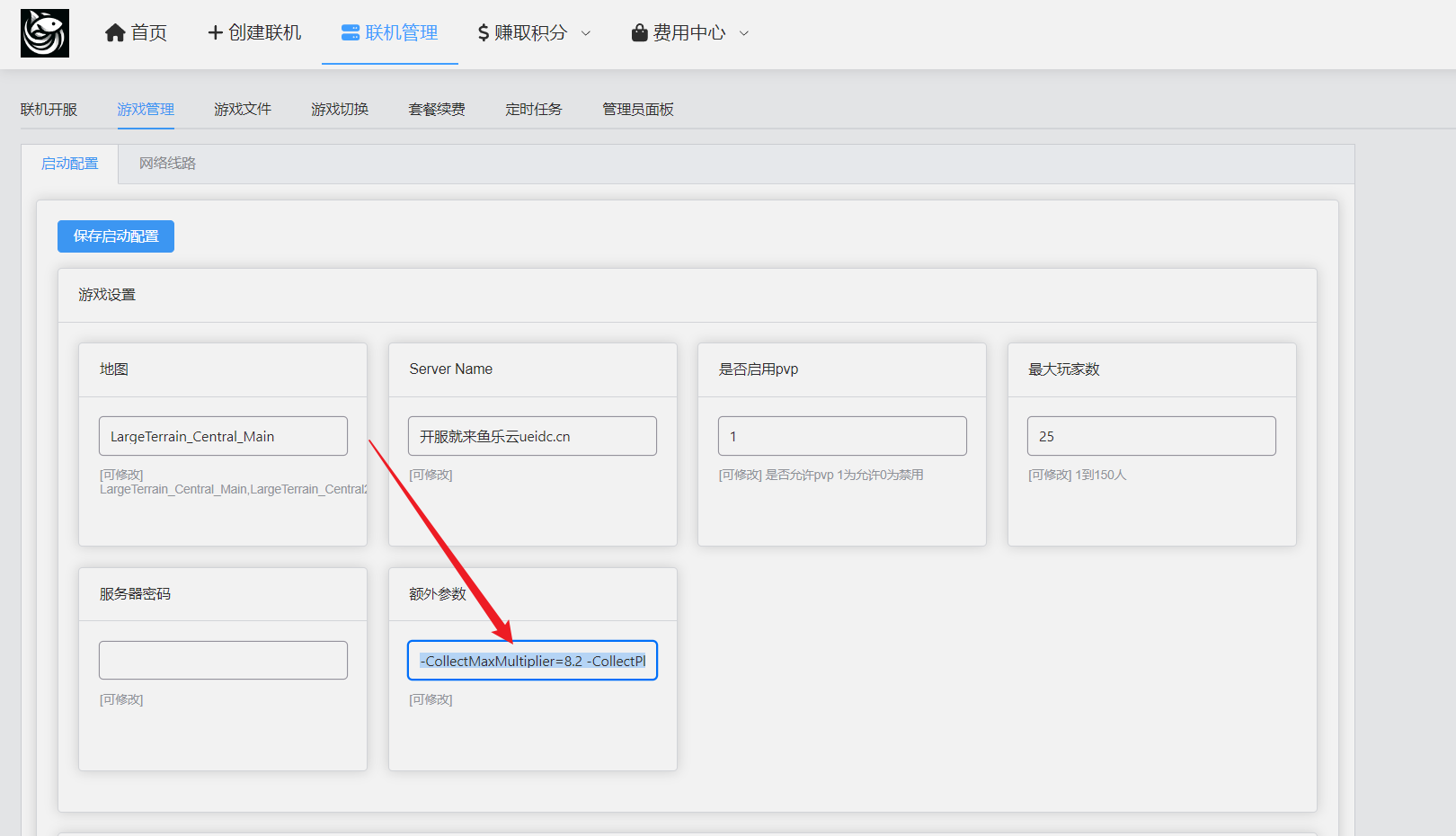The image size is (1456, 836).
Task: Click the 是否启用pvp value field
Action: pos(842,436)
